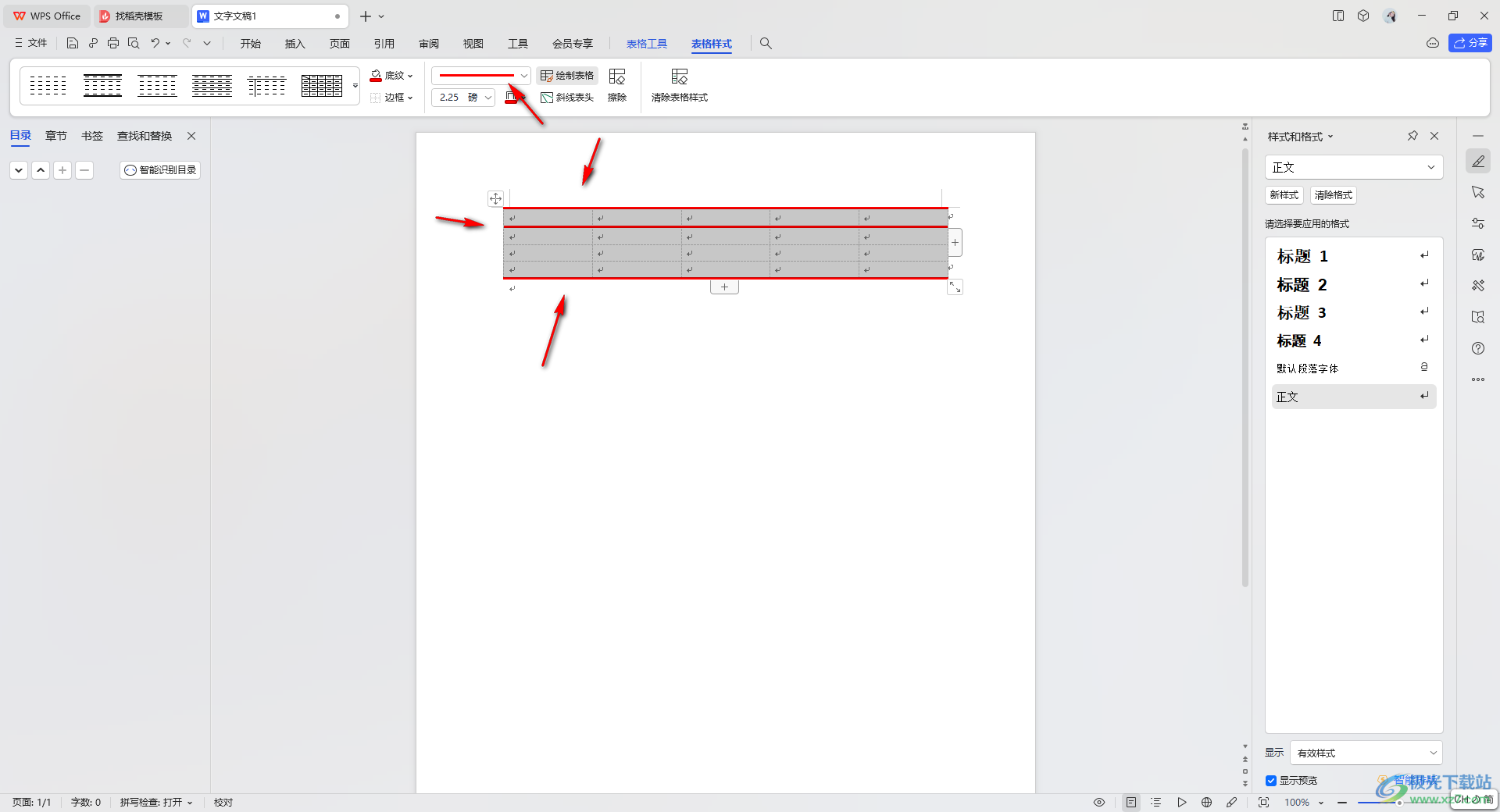Click the 清除格式 (Clear Format) button
The width and height of the screenshot is (1500, 812).
point(1334,195)
